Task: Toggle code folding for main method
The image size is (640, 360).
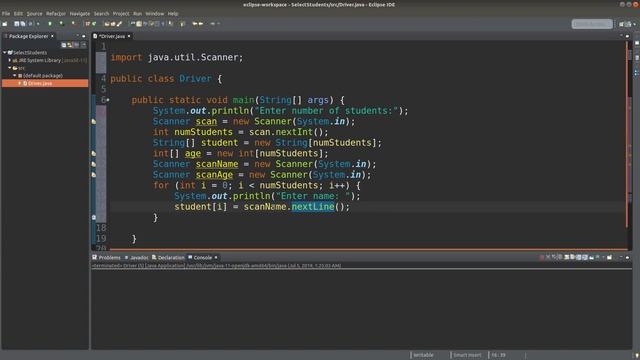Action: [x=108, y=100]
